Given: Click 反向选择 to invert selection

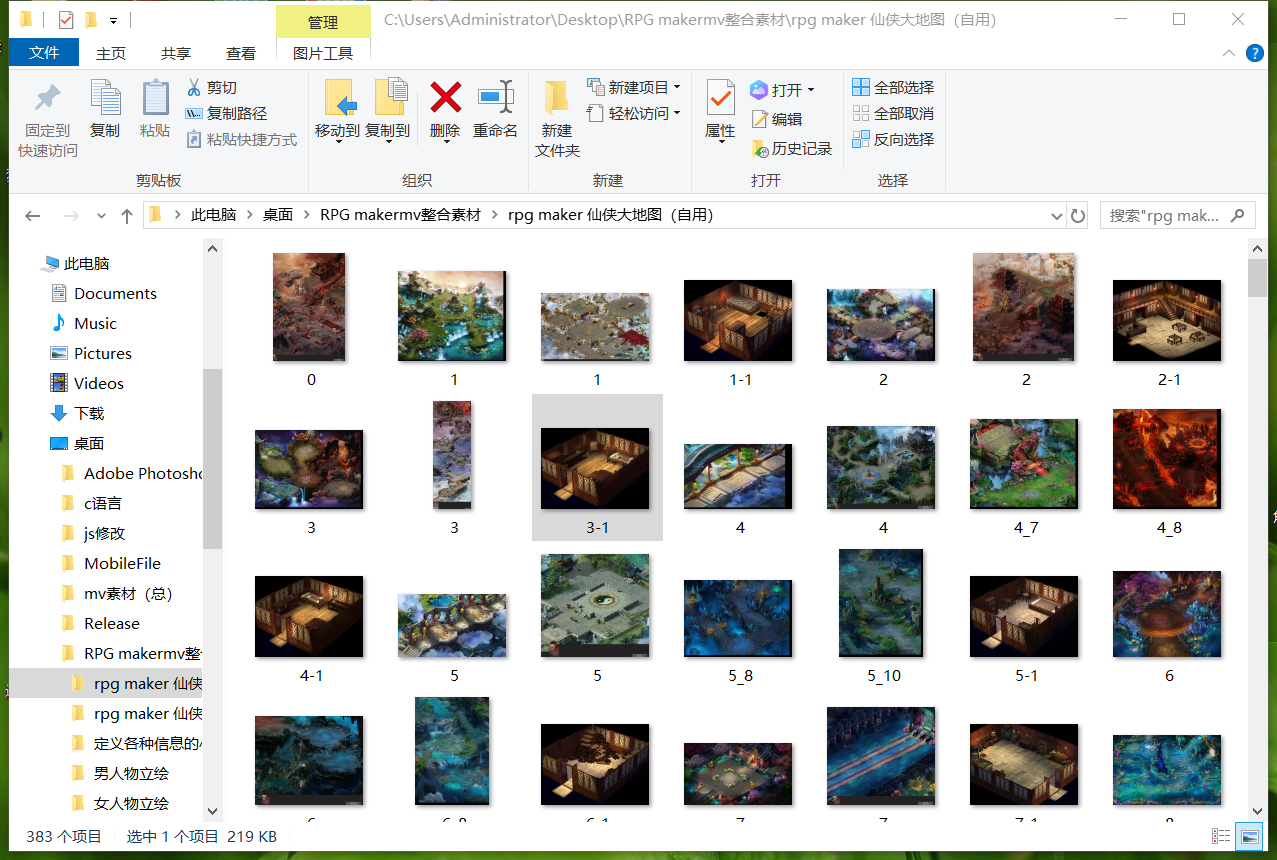Looking at the screenshot, I should [893, 138].
